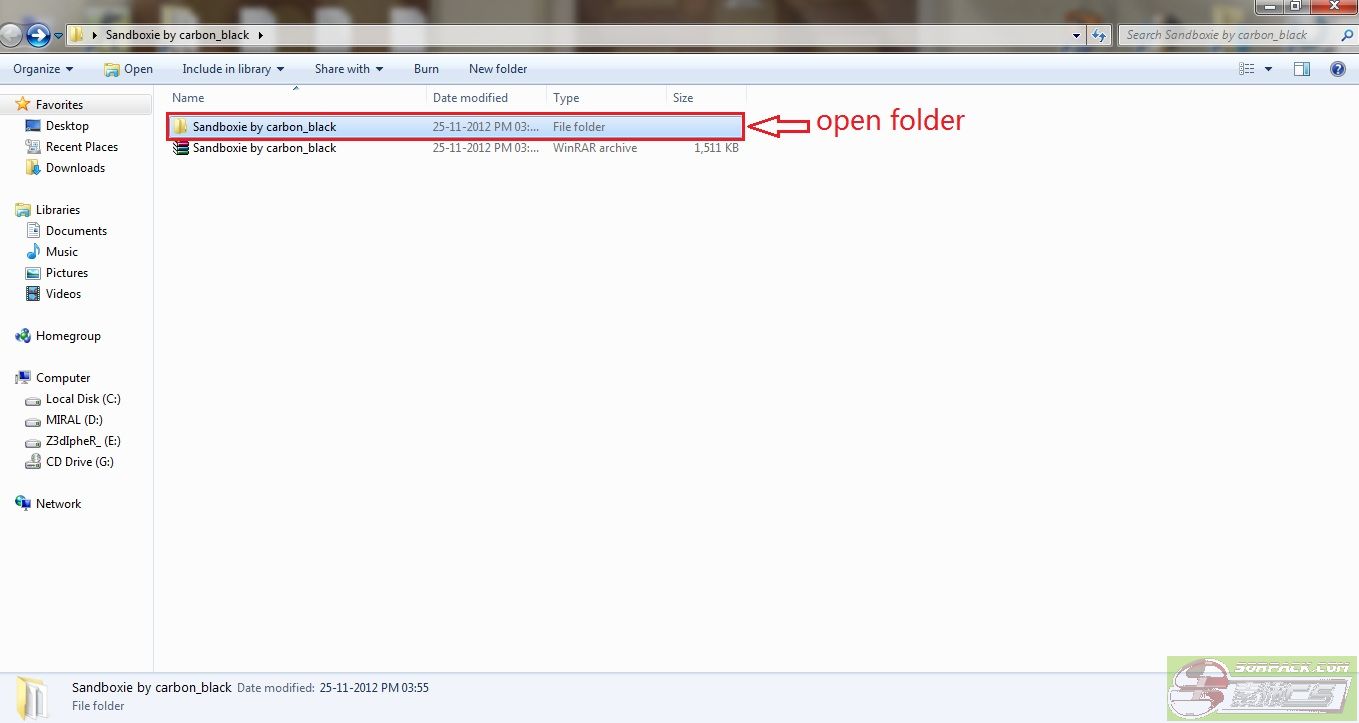Sort by Date modified column header
Image resolution: width=1359 pixels, height=723 pixels.
pyautogui.click(x=470, y=98)
